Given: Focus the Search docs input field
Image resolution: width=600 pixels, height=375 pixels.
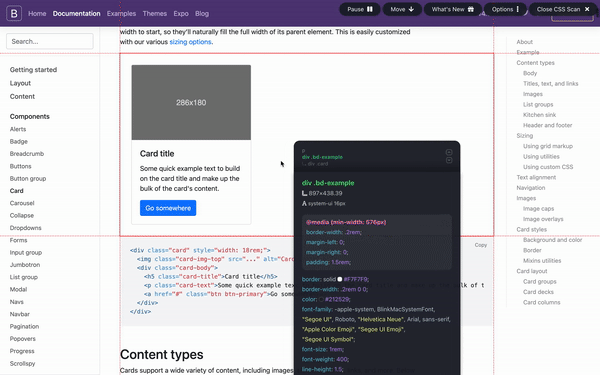Looking at the screenshot, I should (x=50, y=41).
